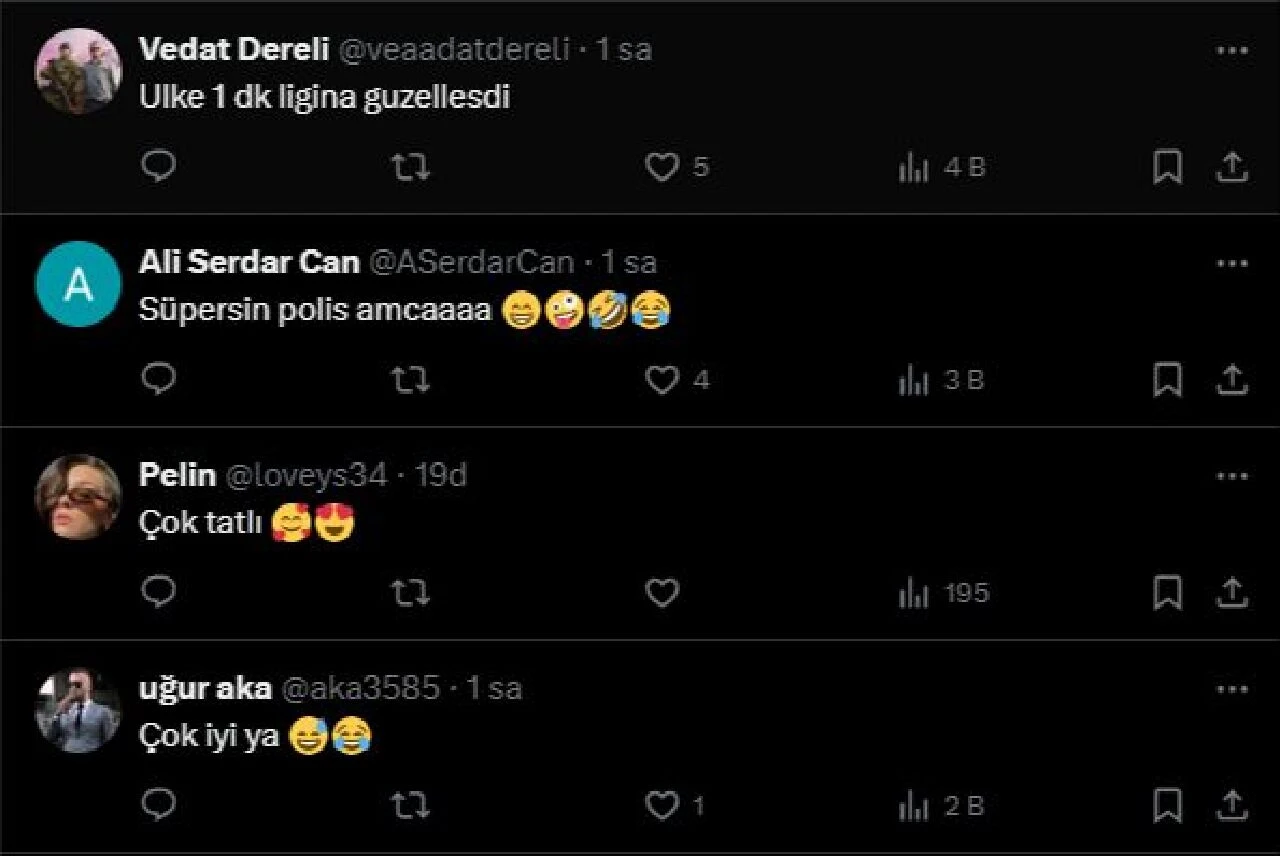Like uğur aka's tweet
Screen dimensions: 1280x856
coord(661,806)
